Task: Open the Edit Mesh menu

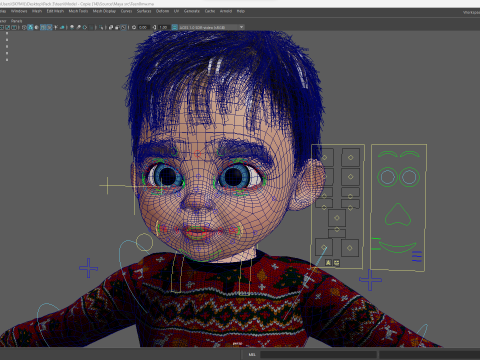Action: (55, 11)
